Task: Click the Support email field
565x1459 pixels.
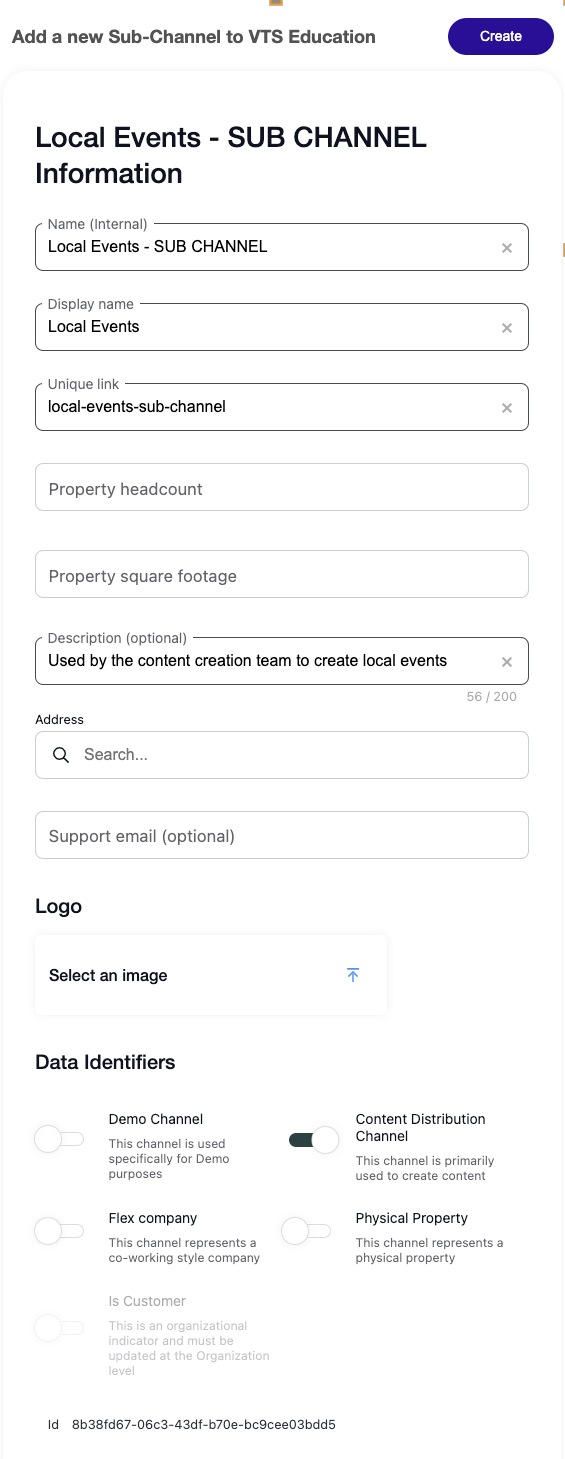Action: click(282, 835)
